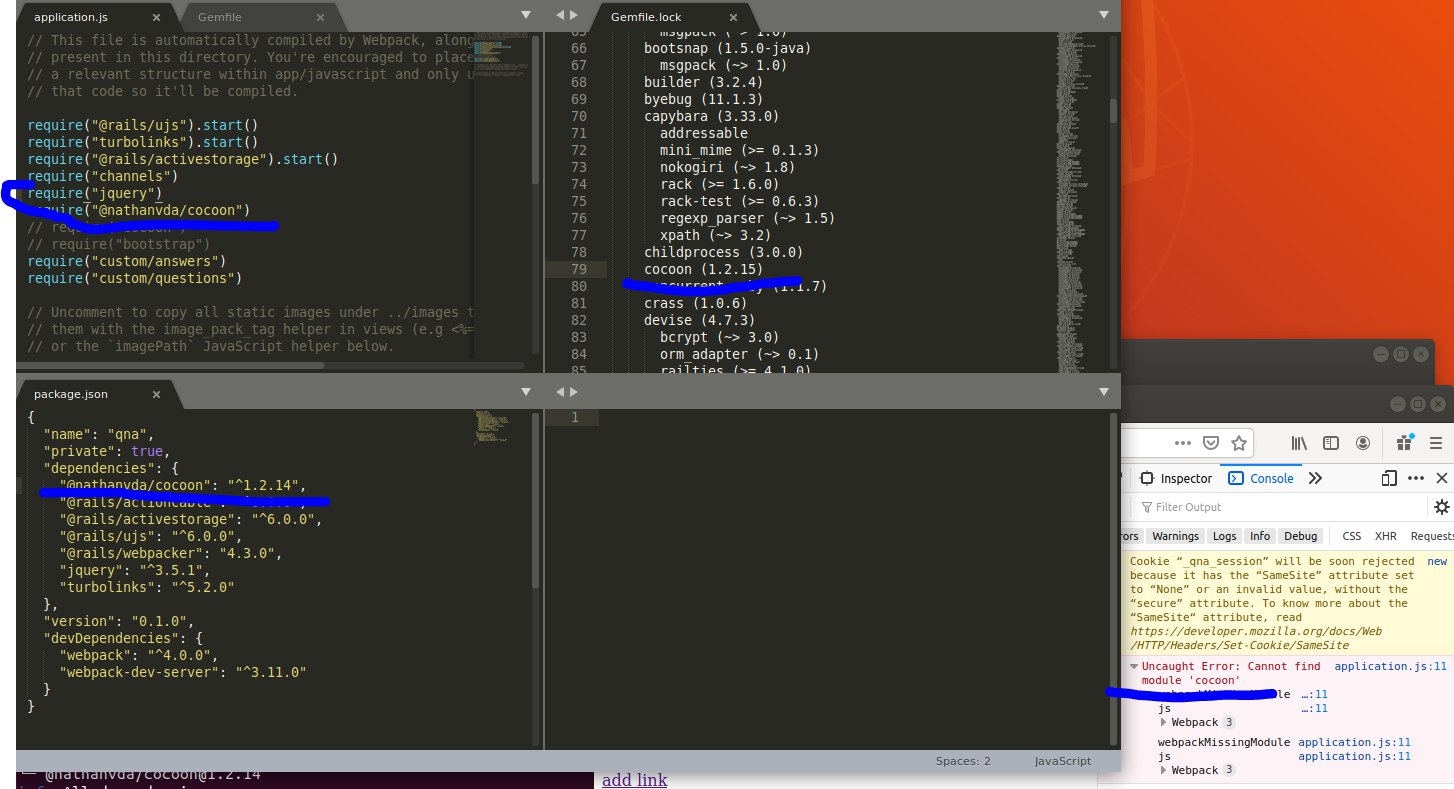Open tab list dropdown of application.js pane
Image resolution: width=1454 pixels, height=789 pixels.
[526, 14]
